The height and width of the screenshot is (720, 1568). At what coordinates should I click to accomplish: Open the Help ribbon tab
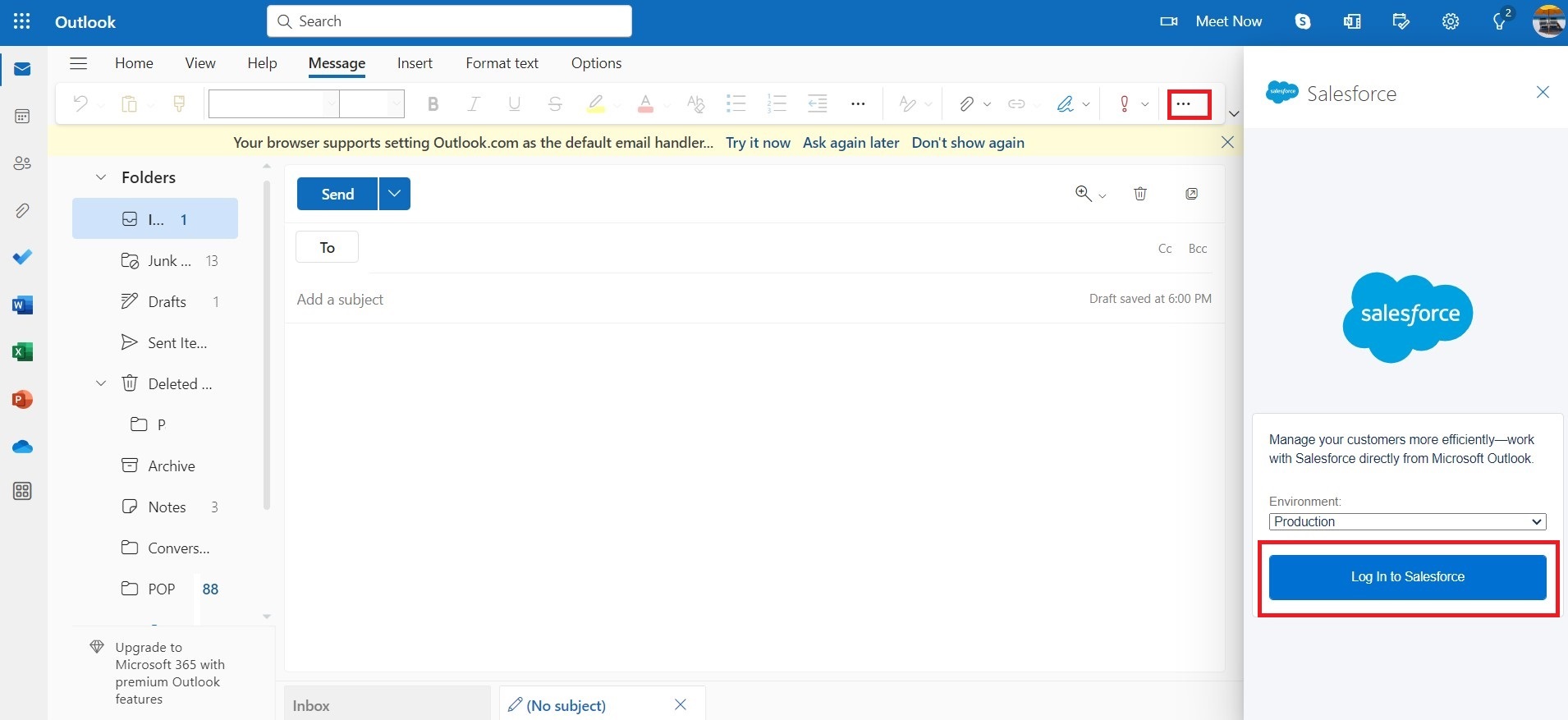262,63
